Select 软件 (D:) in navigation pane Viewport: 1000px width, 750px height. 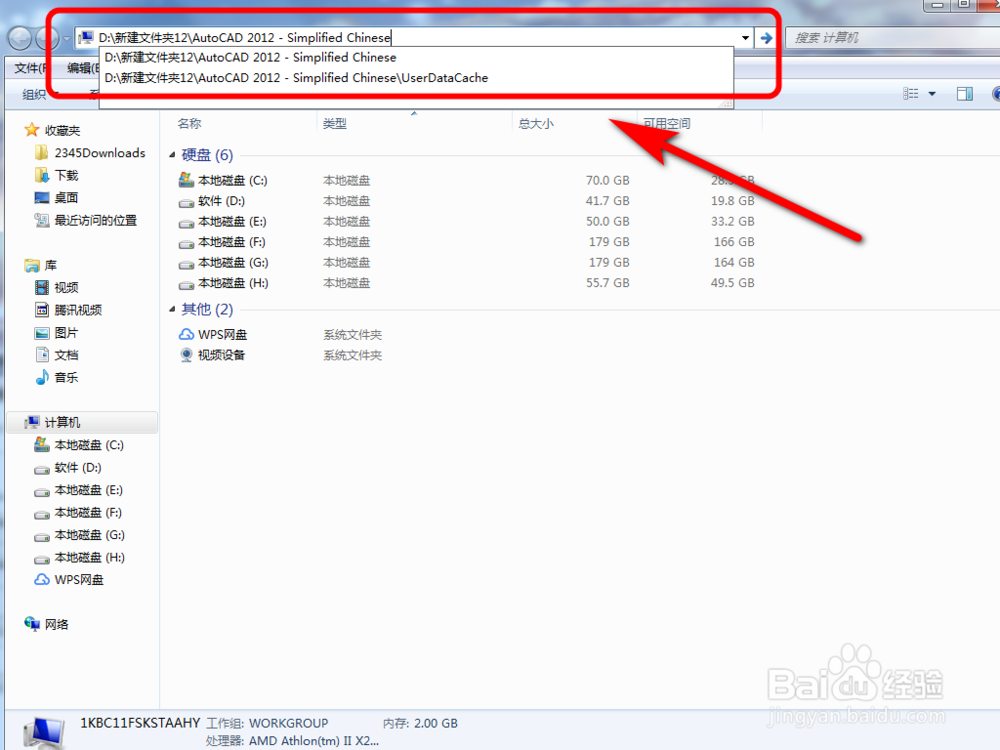click(77, 467)
